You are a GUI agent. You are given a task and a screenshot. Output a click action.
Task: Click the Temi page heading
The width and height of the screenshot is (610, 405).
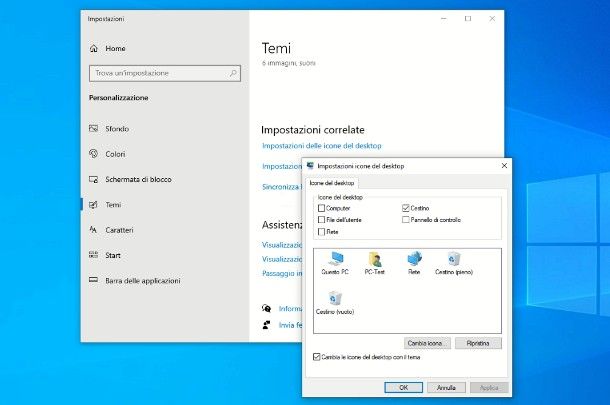pos(276,48)
